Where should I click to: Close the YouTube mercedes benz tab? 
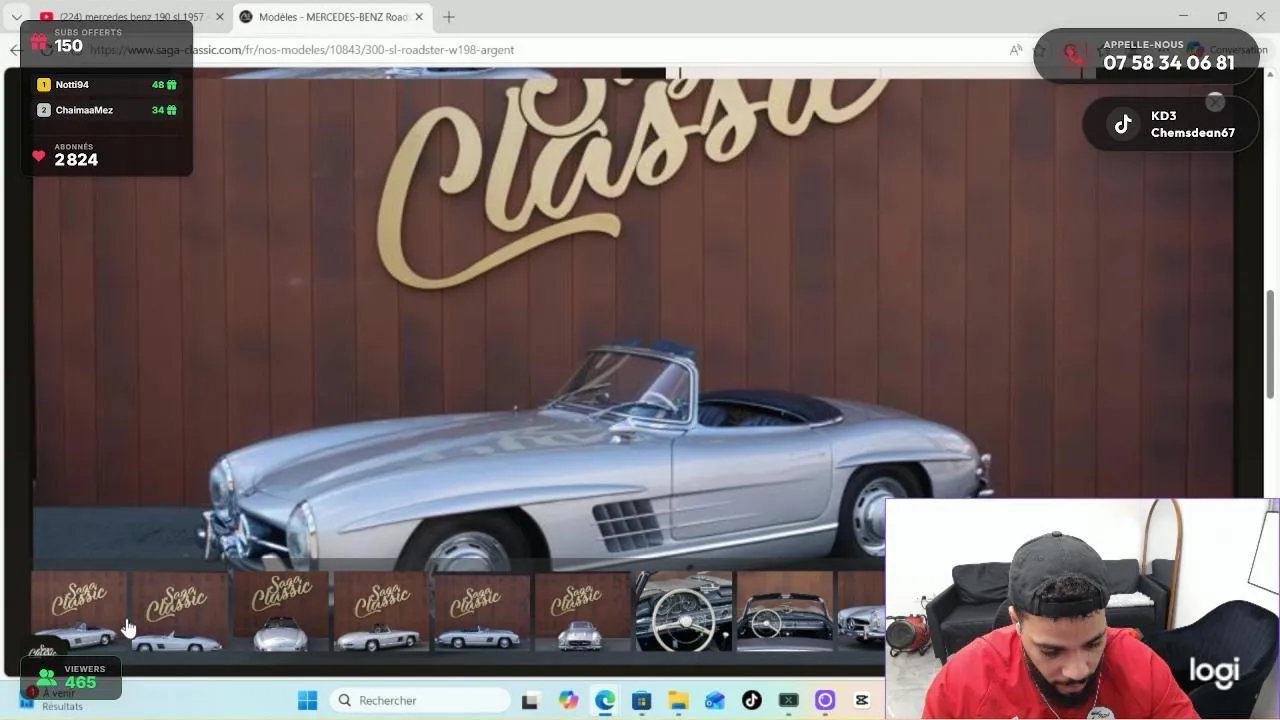click(x=220, y=17)
